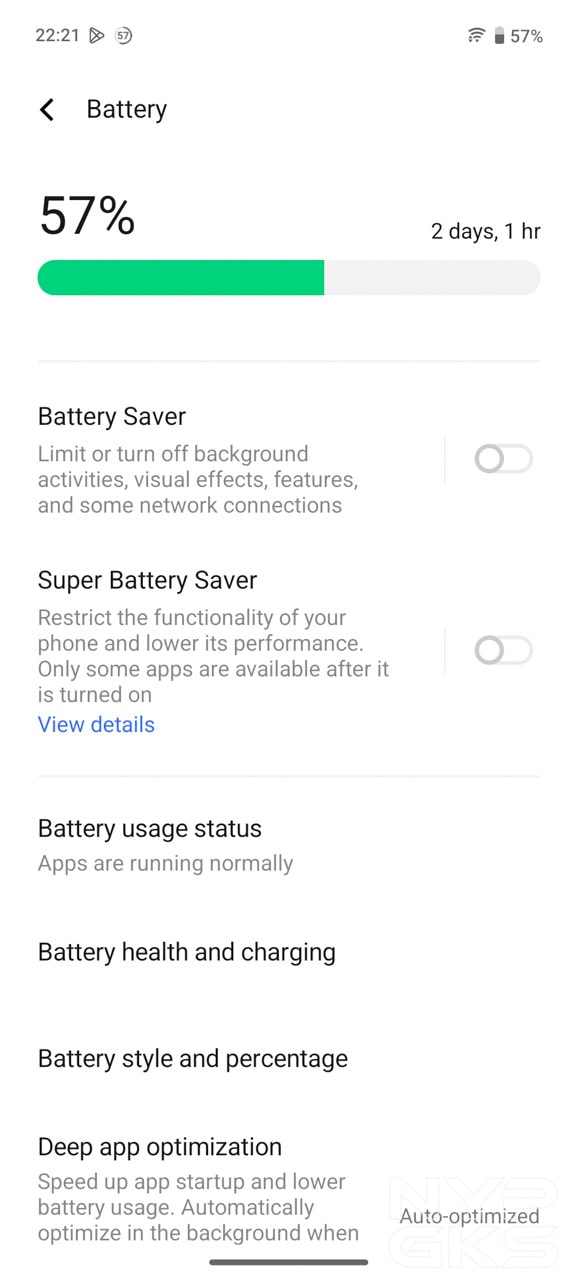Tap Apps are running normally text
Screen dimensions: 578x1280
click(x=165, y=863)
